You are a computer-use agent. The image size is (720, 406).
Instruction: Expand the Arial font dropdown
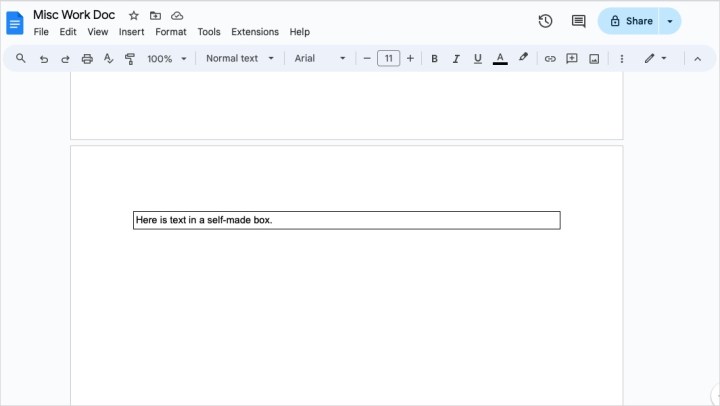[319, 59]
